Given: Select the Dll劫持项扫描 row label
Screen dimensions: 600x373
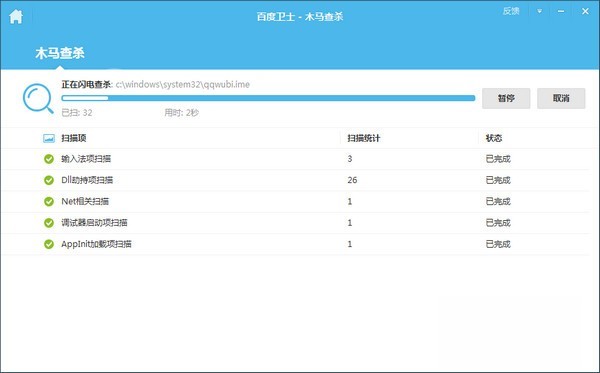Looking at the screenshot, I should tap(87, 180).
